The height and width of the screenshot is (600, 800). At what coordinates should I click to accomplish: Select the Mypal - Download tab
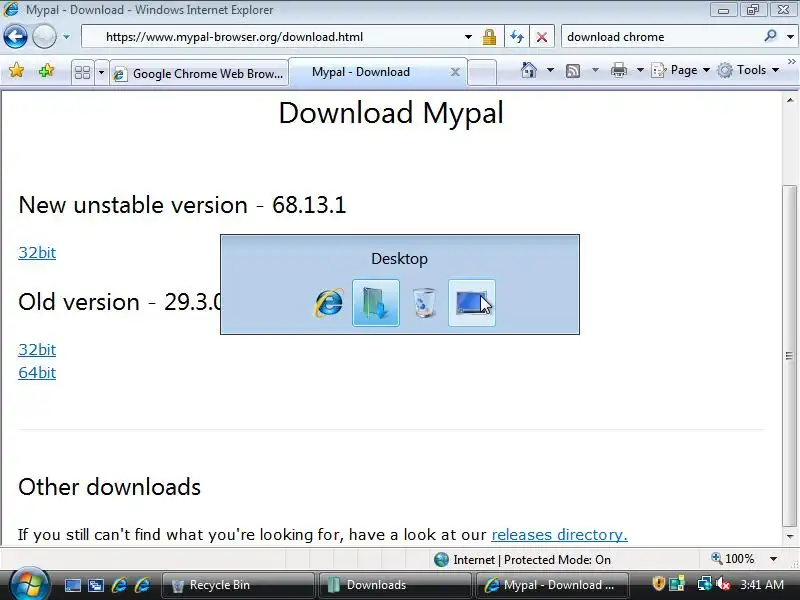point(378,72)
